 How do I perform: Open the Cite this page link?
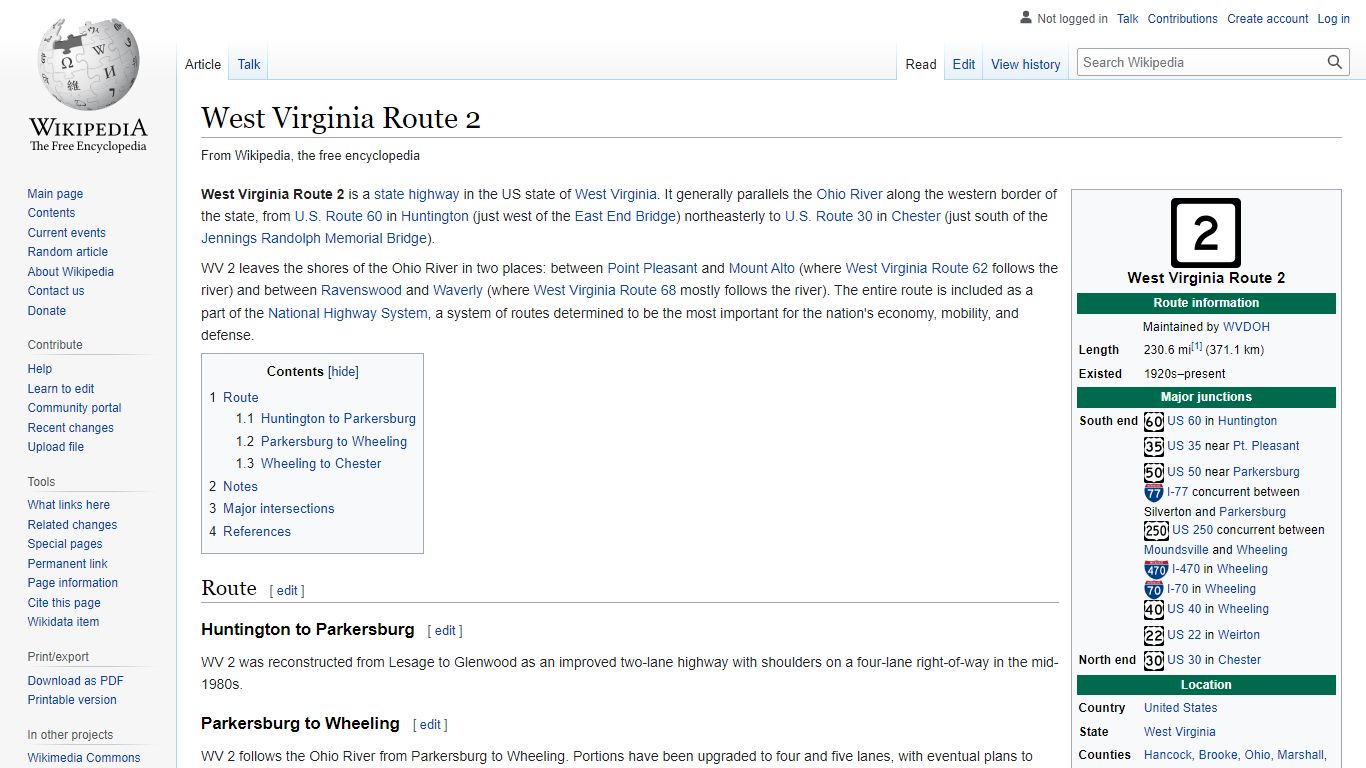pos(64,603)
